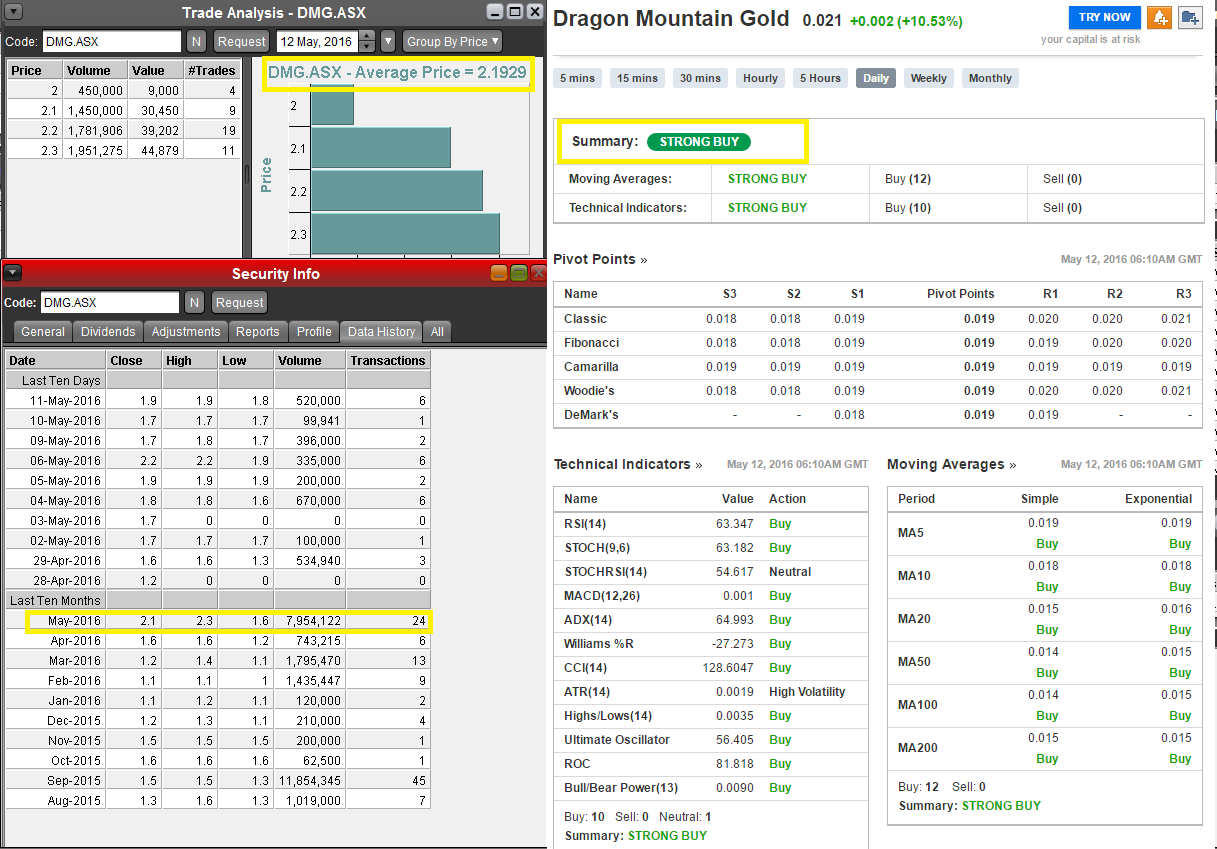Select the Monthly timeframe
1217x849 pixels.
(x=990, y=78)
